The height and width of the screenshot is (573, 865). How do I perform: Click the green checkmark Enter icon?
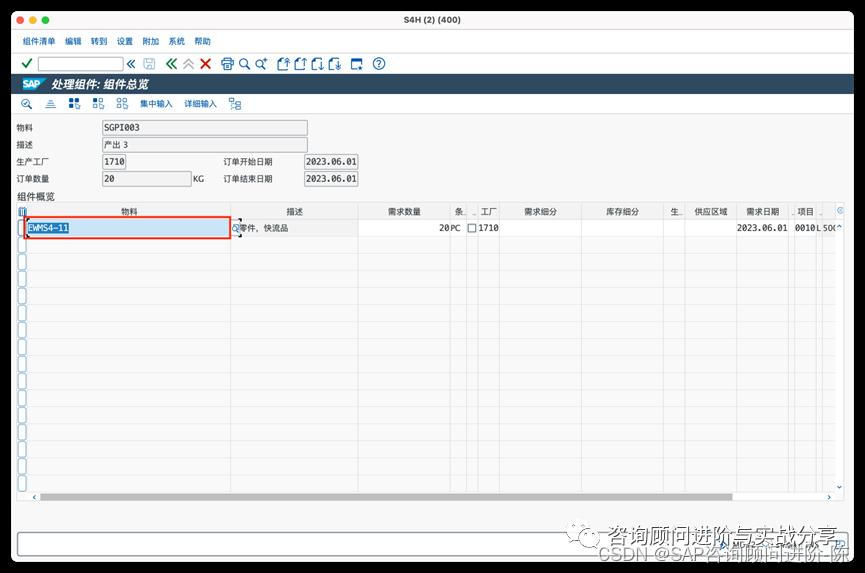pos(26,63)
